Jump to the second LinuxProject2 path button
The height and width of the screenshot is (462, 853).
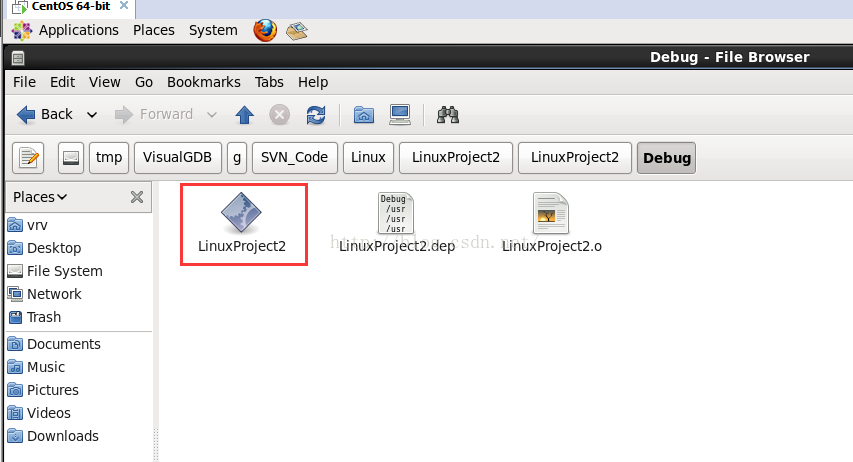click(575, 158)
